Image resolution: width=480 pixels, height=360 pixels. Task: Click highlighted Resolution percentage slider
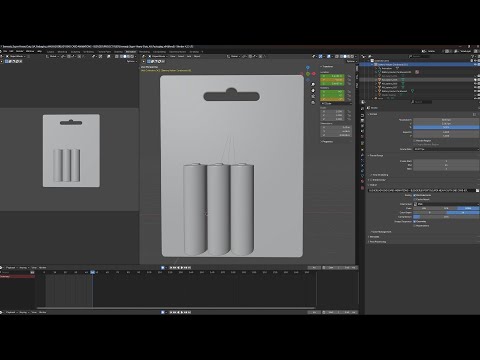[x=446, y=127]
